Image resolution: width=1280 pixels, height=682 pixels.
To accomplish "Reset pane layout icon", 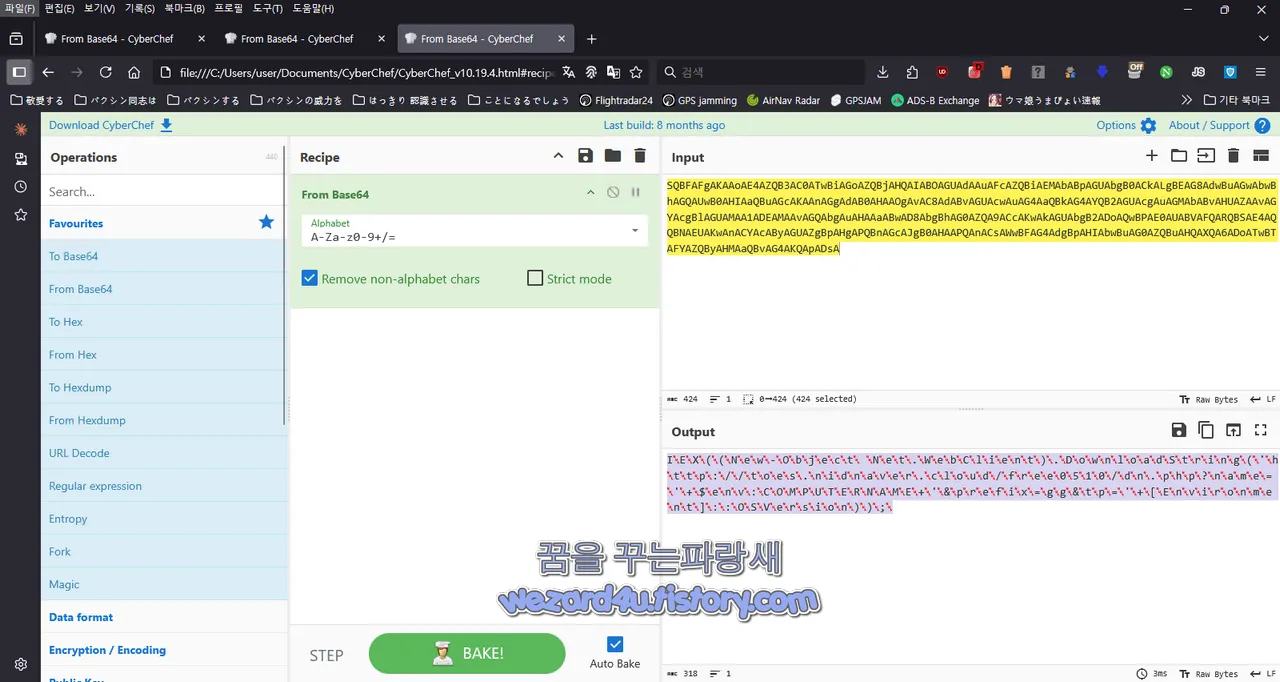I will tap(1261, 156).
